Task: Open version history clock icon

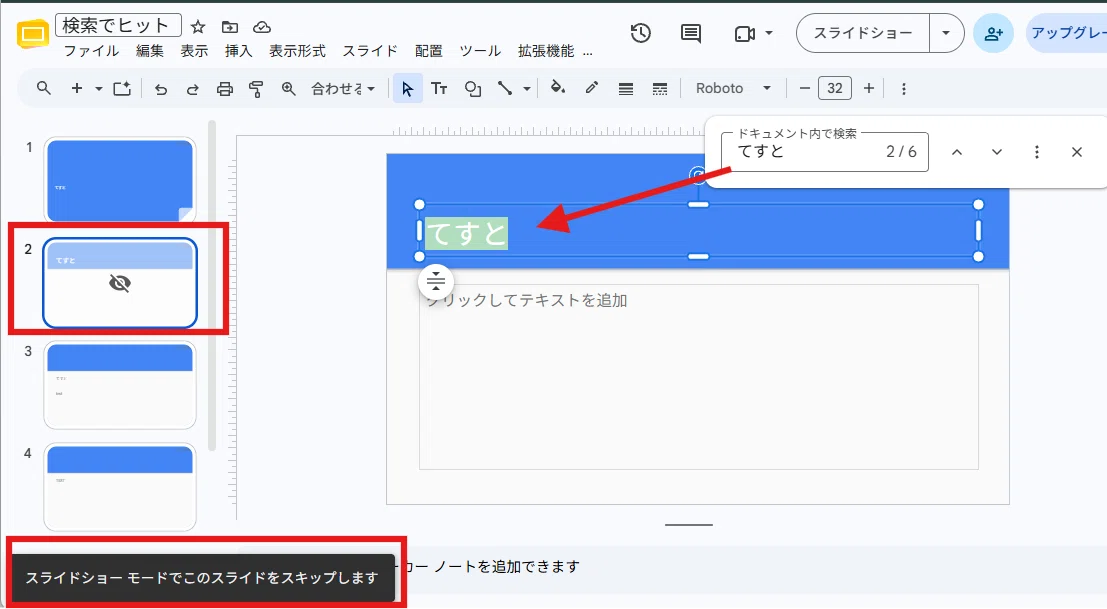Action: tap(640, 33)
